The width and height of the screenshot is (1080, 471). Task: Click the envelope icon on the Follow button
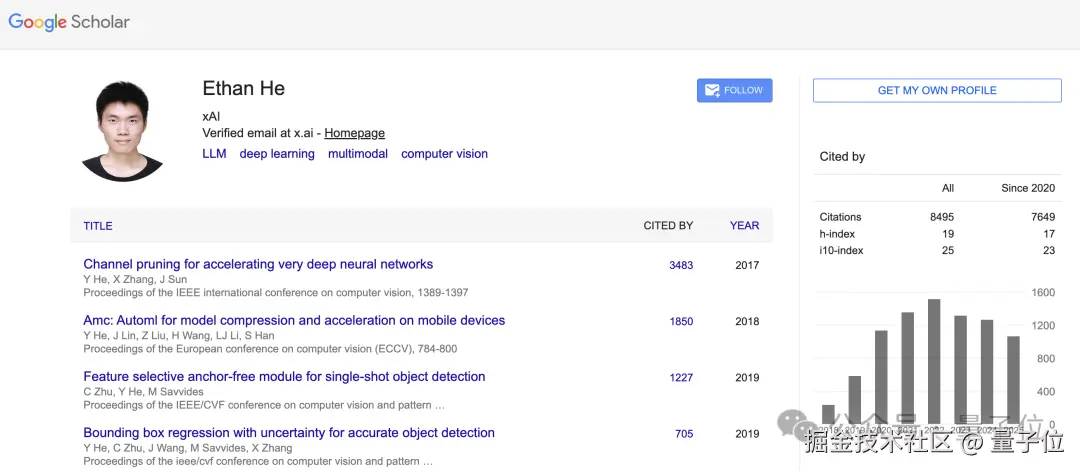pos(712,90)
